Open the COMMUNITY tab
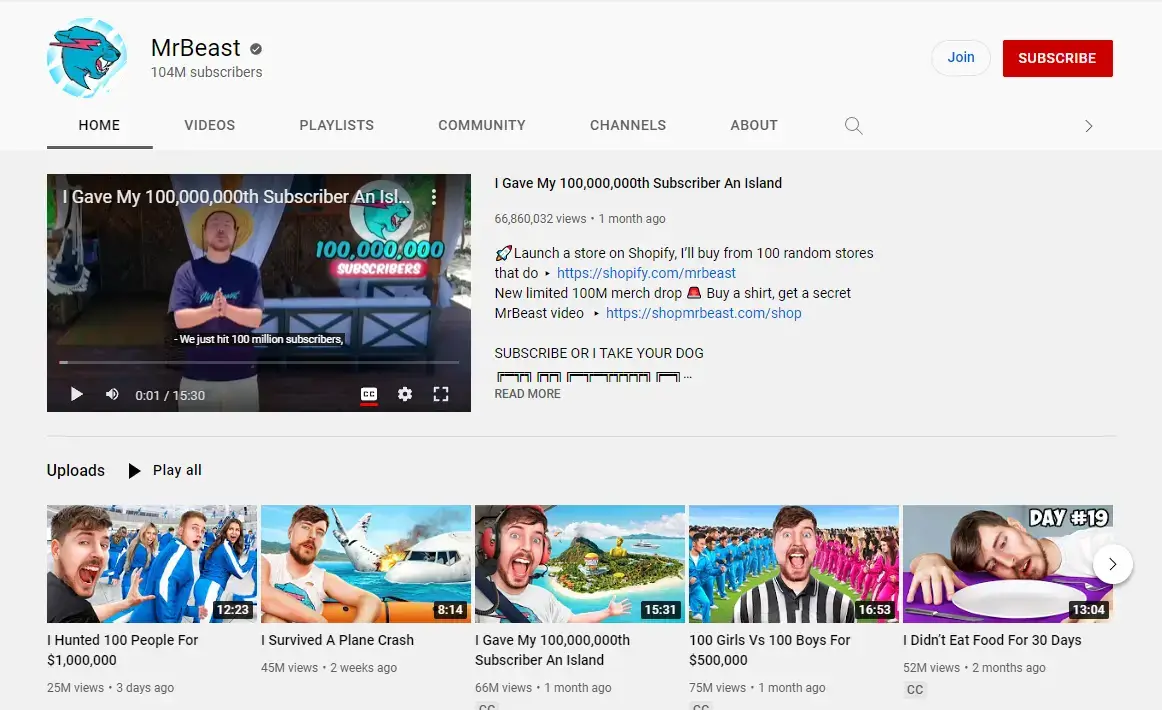 (x=481, y=125)
